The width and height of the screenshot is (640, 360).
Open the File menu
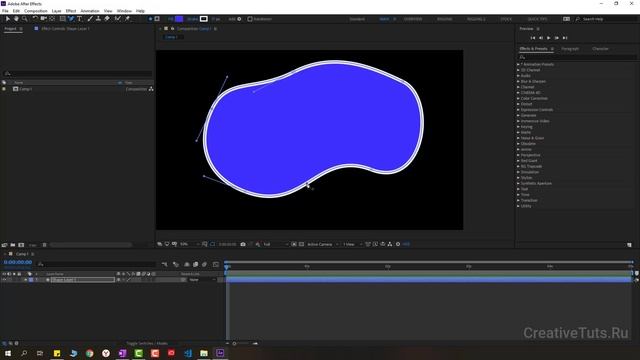pos(5,11)
